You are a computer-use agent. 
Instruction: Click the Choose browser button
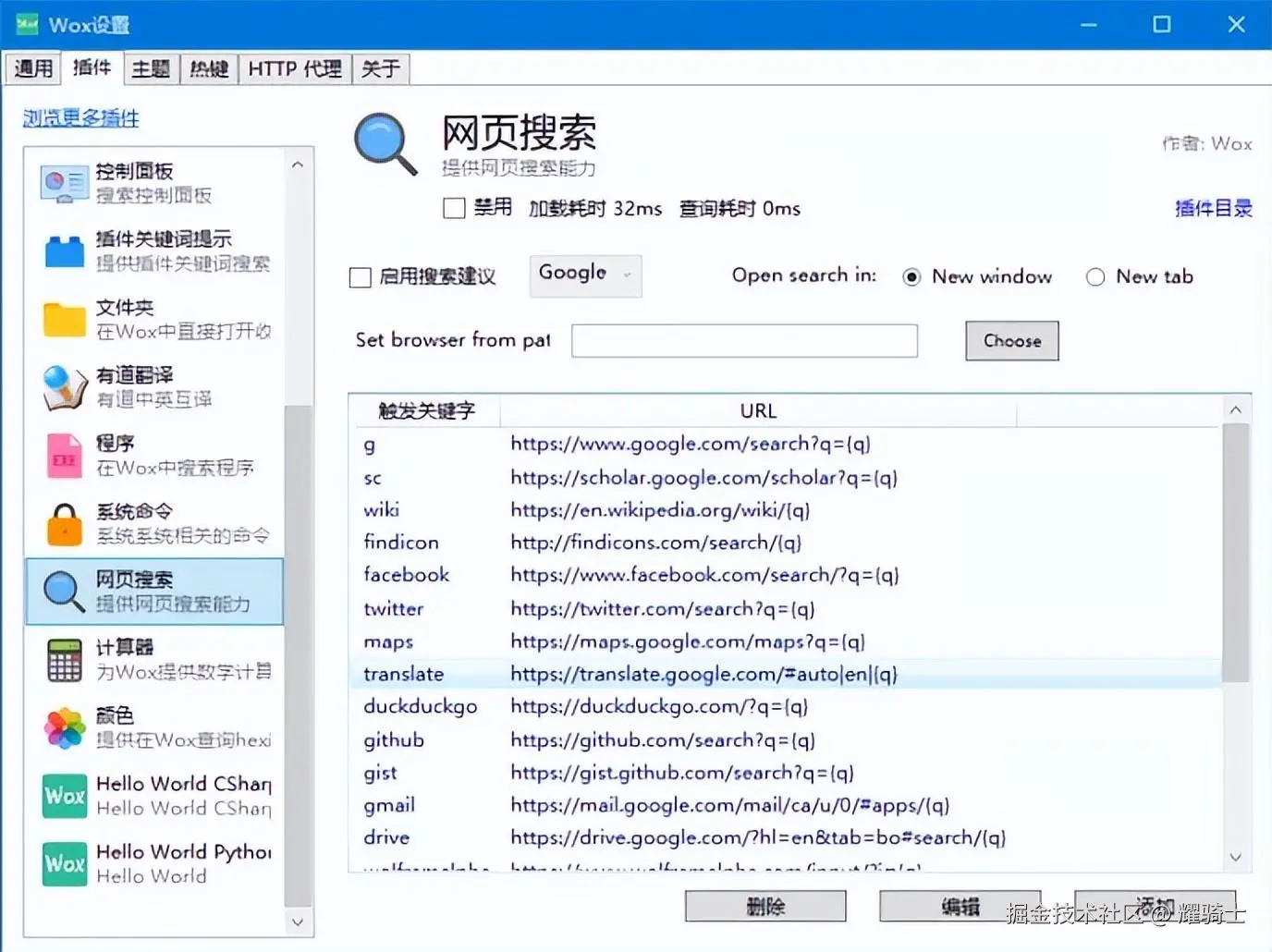coord(1012,341)
